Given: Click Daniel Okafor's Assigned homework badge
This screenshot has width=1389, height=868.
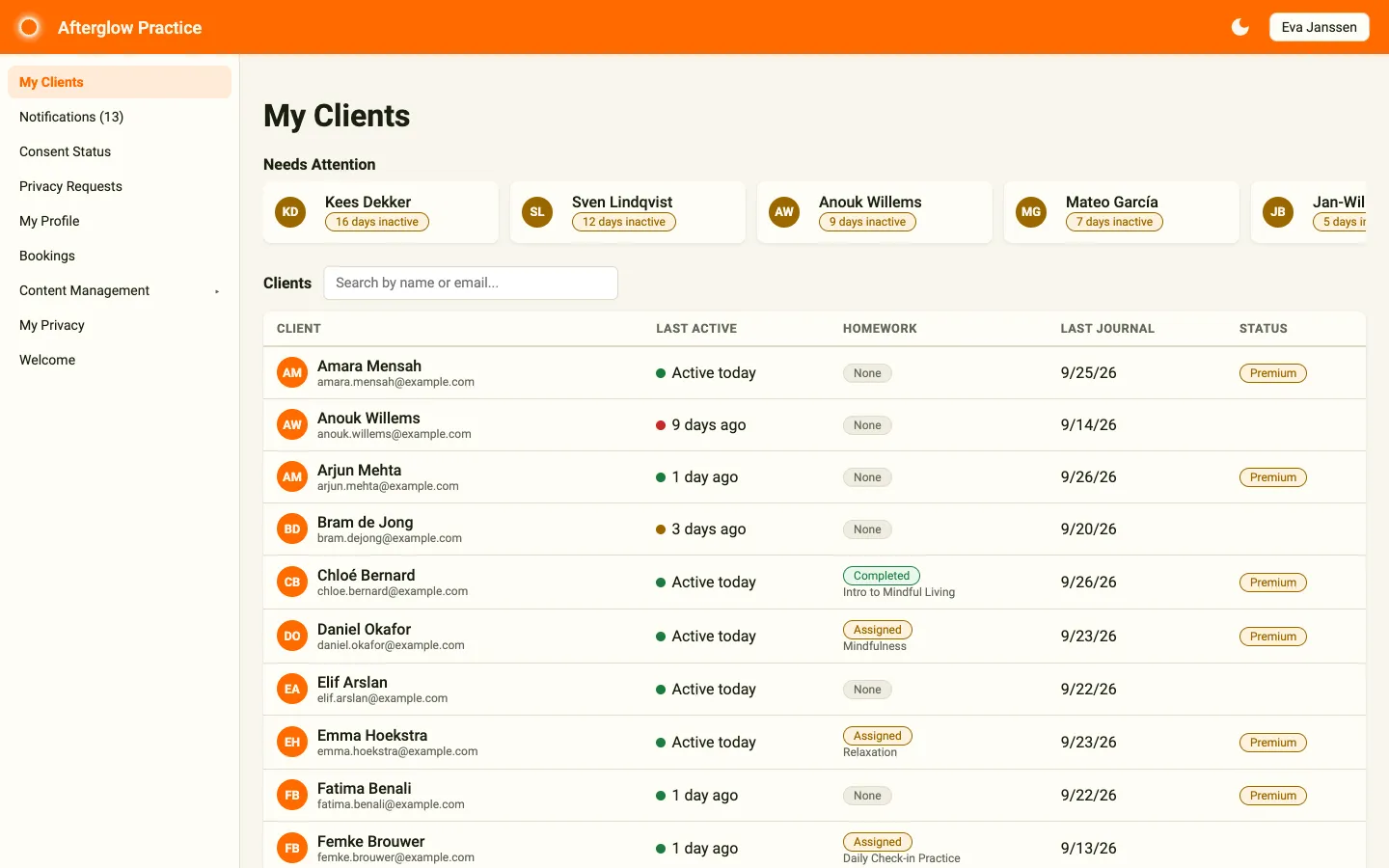Looking at the screenshot, I should (878, 630).
